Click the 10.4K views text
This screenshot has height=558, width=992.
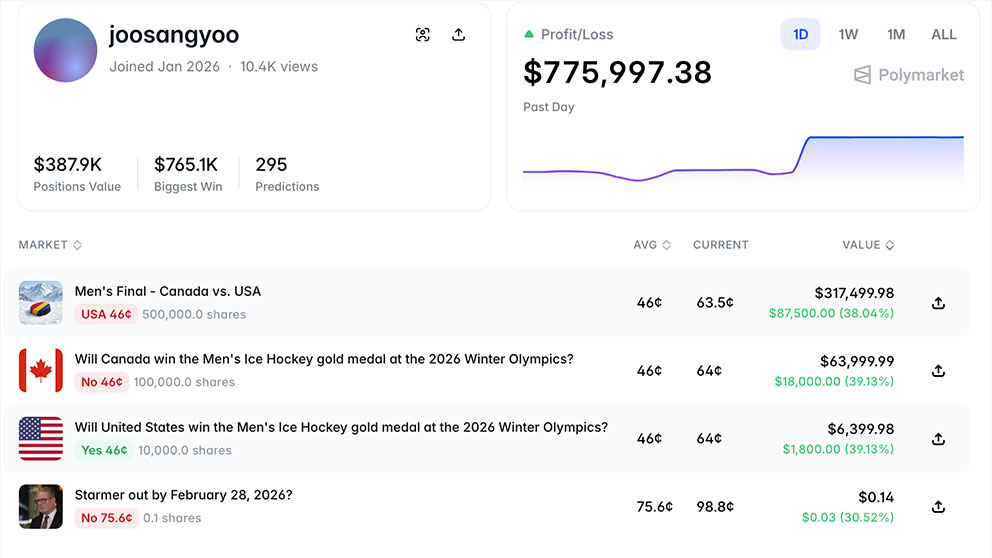tap(279, 66)
